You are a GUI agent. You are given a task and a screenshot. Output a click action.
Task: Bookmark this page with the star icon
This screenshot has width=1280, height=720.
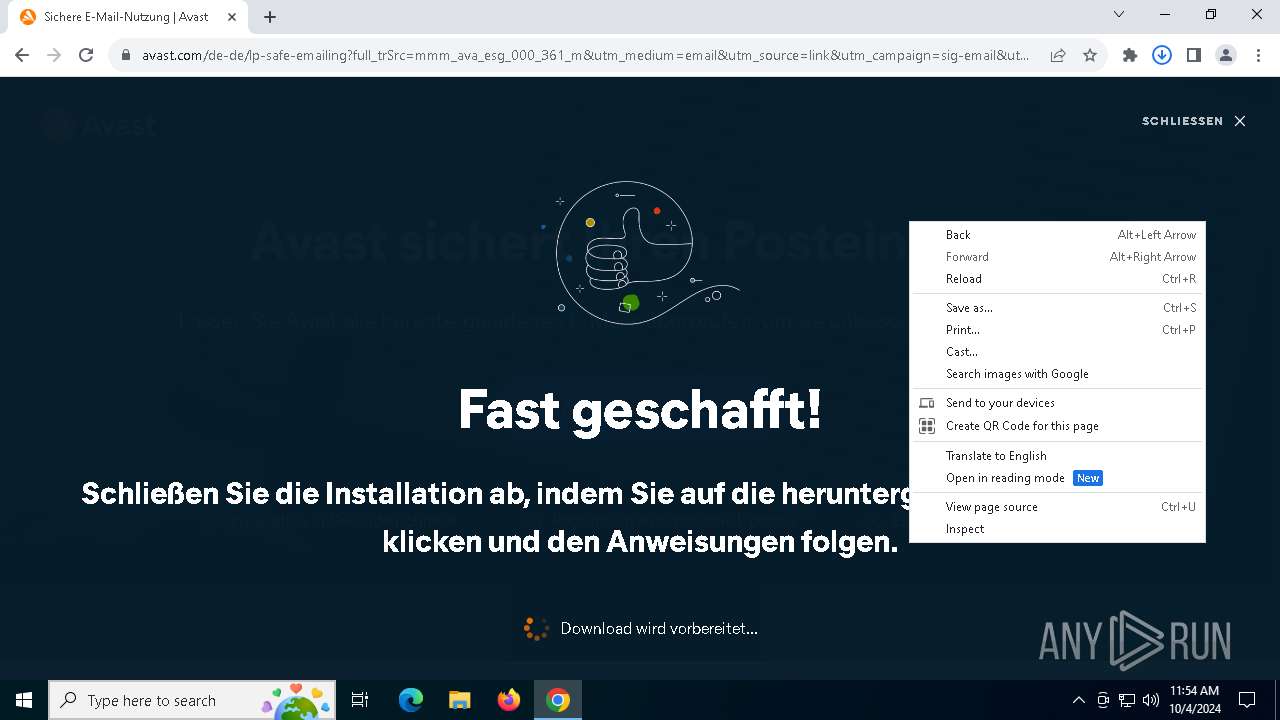point(1090,56)
